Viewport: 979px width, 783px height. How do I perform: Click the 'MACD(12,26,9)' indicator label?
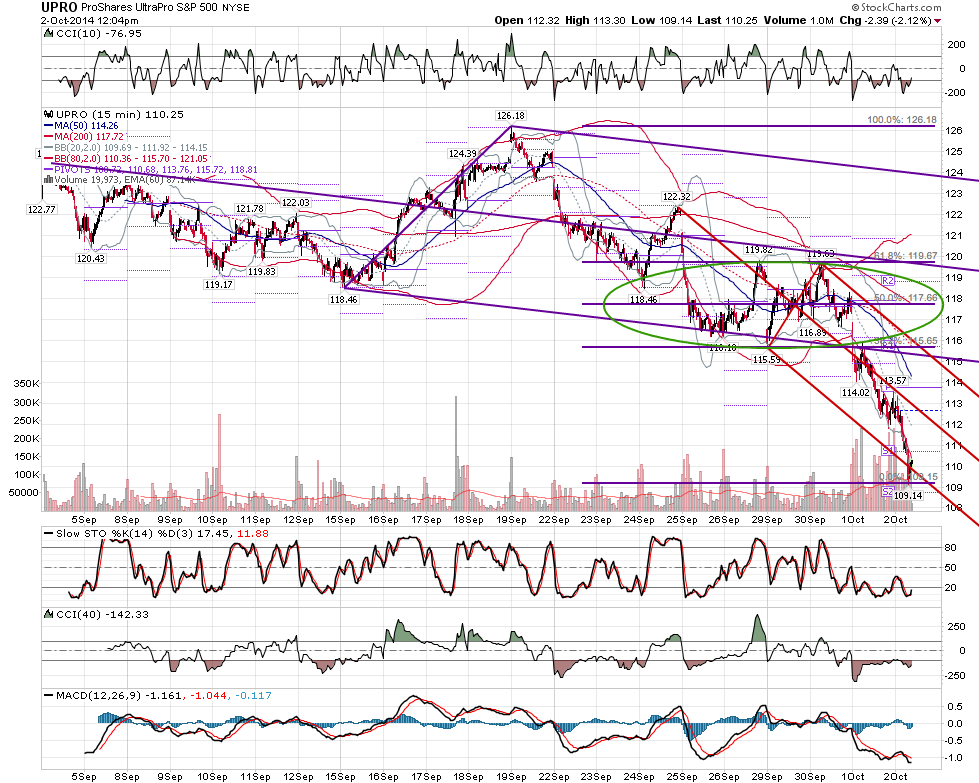tap(97, 696)
